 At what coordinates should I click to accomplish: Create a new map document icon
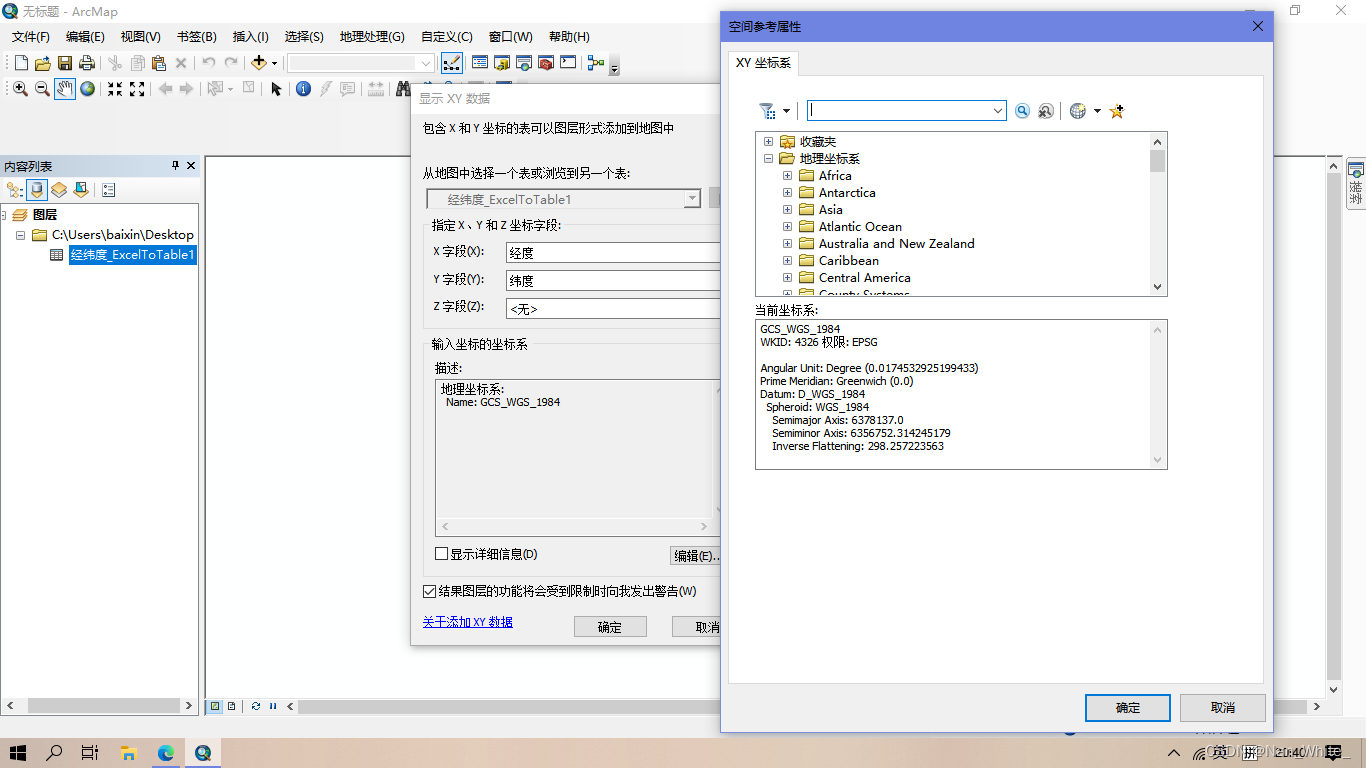21,63
